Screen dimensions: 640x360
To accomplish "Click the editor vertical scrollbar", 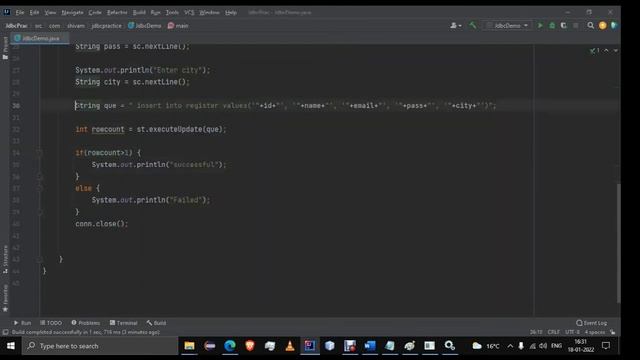I will pos(618,243).
